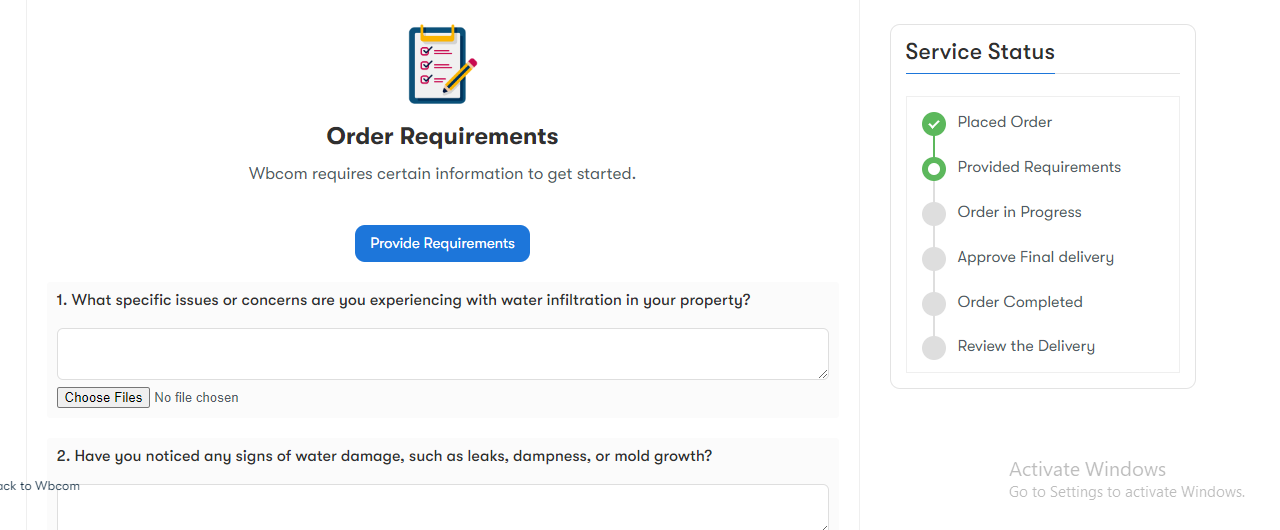Select the Provided Requirements status step
This screenshot has width=1280, height=530.
tap(1039, 167)
